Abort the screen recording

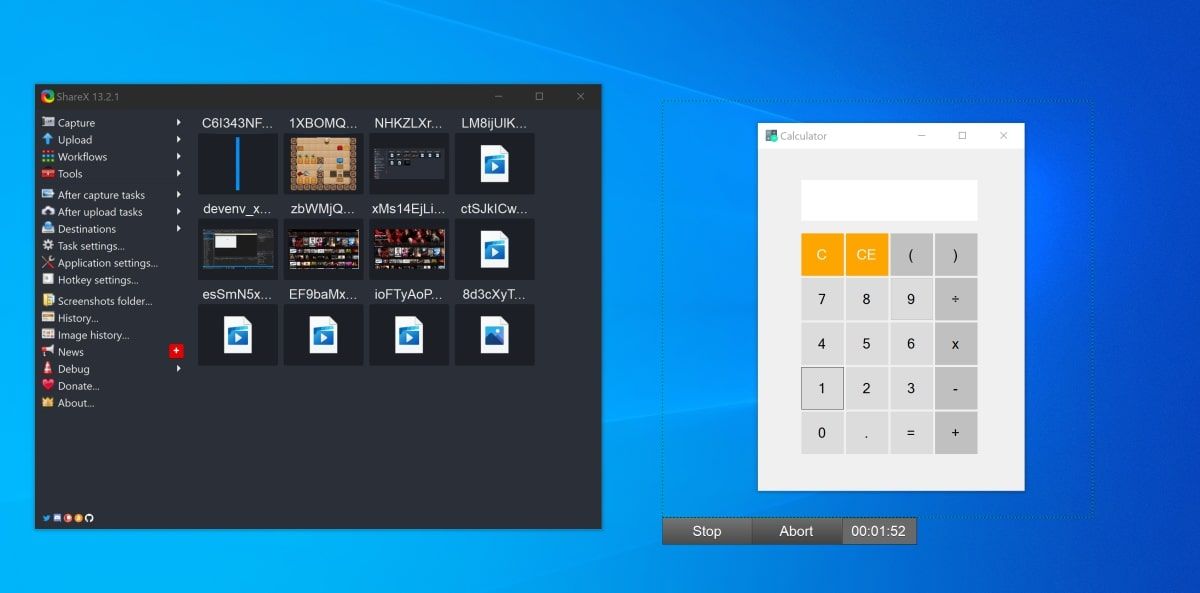point(796,531)
